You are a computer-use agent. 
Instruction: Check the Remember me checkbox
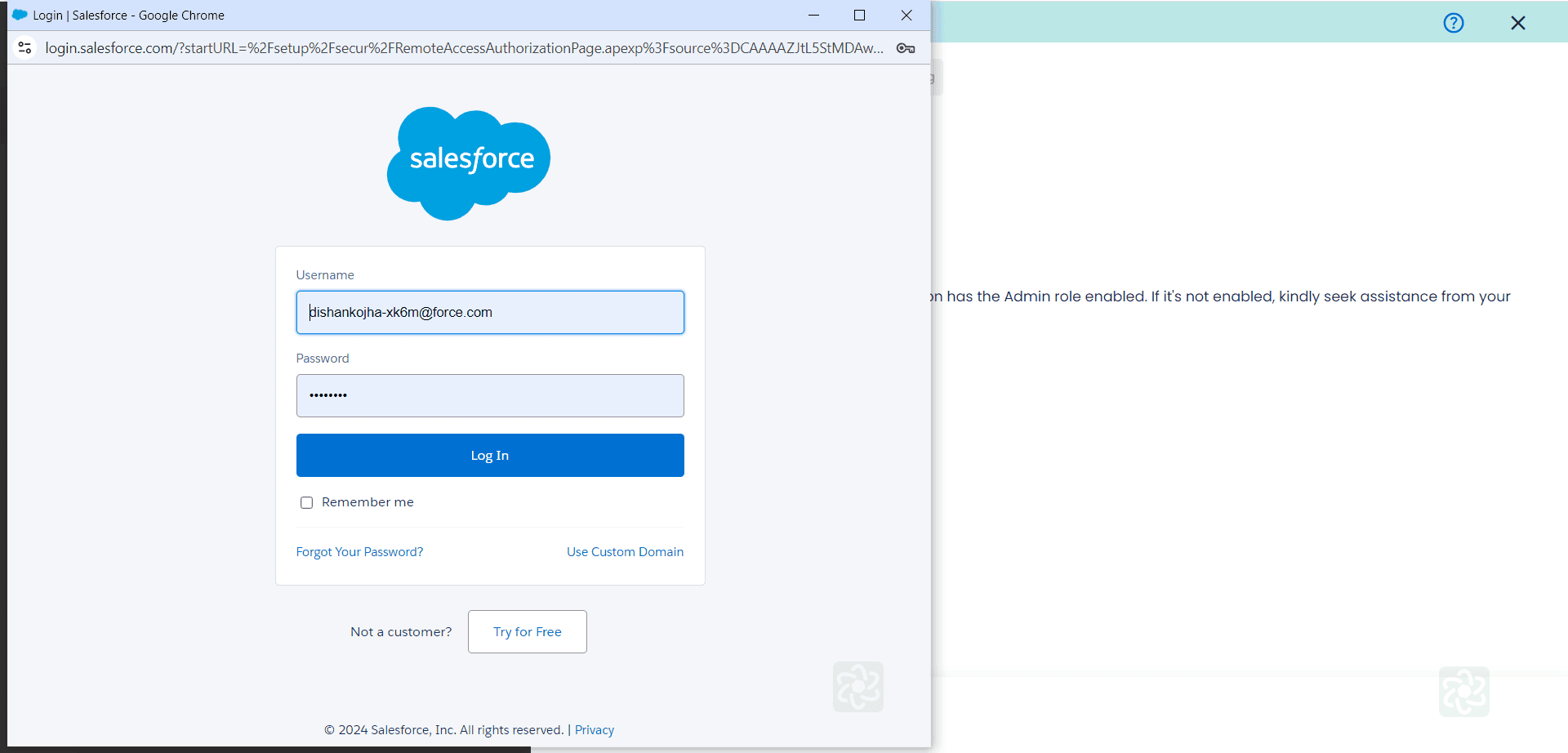pos(306,502)
